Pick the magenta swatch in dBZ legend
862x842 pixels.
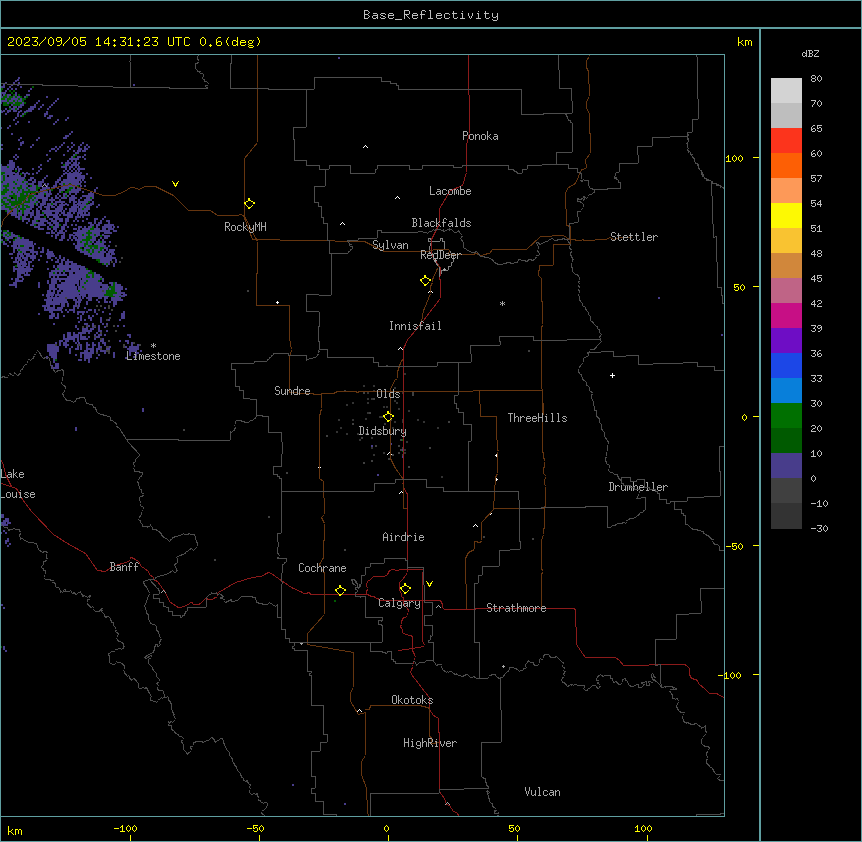(786, 315)
